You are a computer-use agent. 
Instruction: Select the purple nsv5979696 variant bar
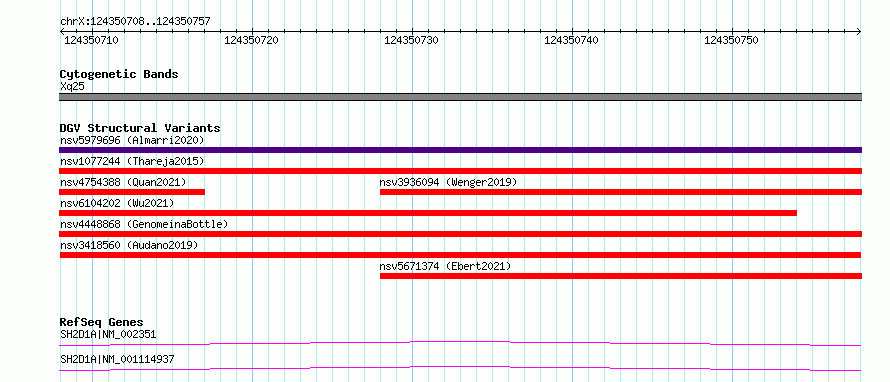460,150
